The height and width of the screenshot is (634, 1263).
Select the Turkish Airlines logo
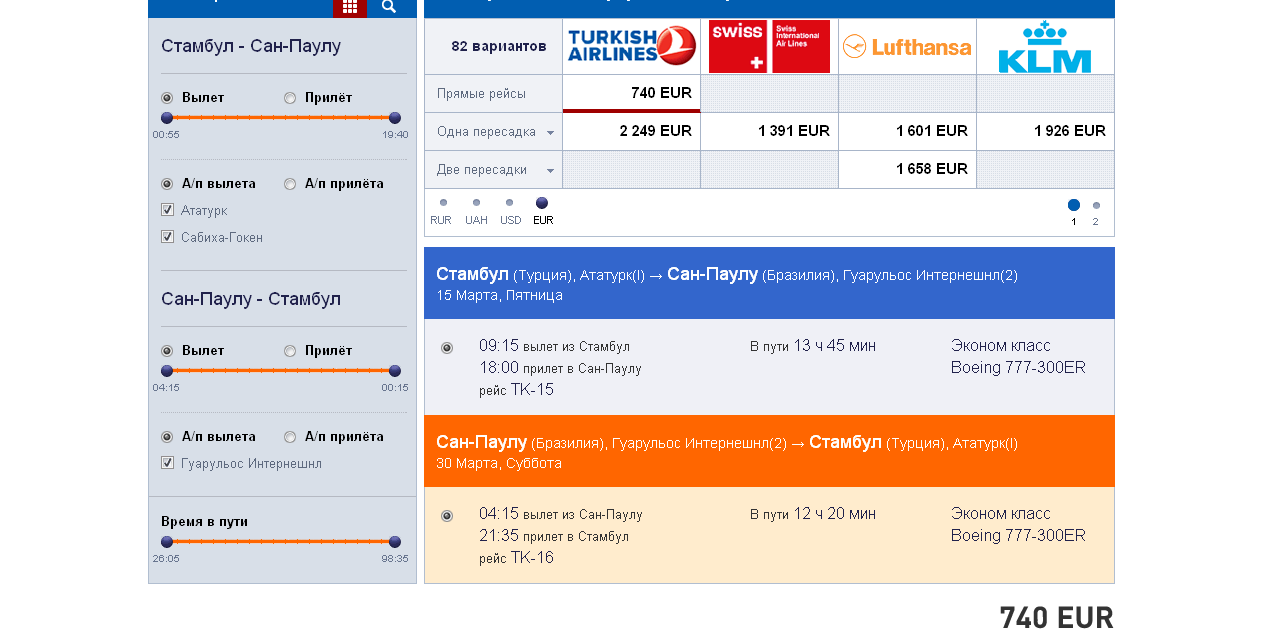click(x=631, y=46)
